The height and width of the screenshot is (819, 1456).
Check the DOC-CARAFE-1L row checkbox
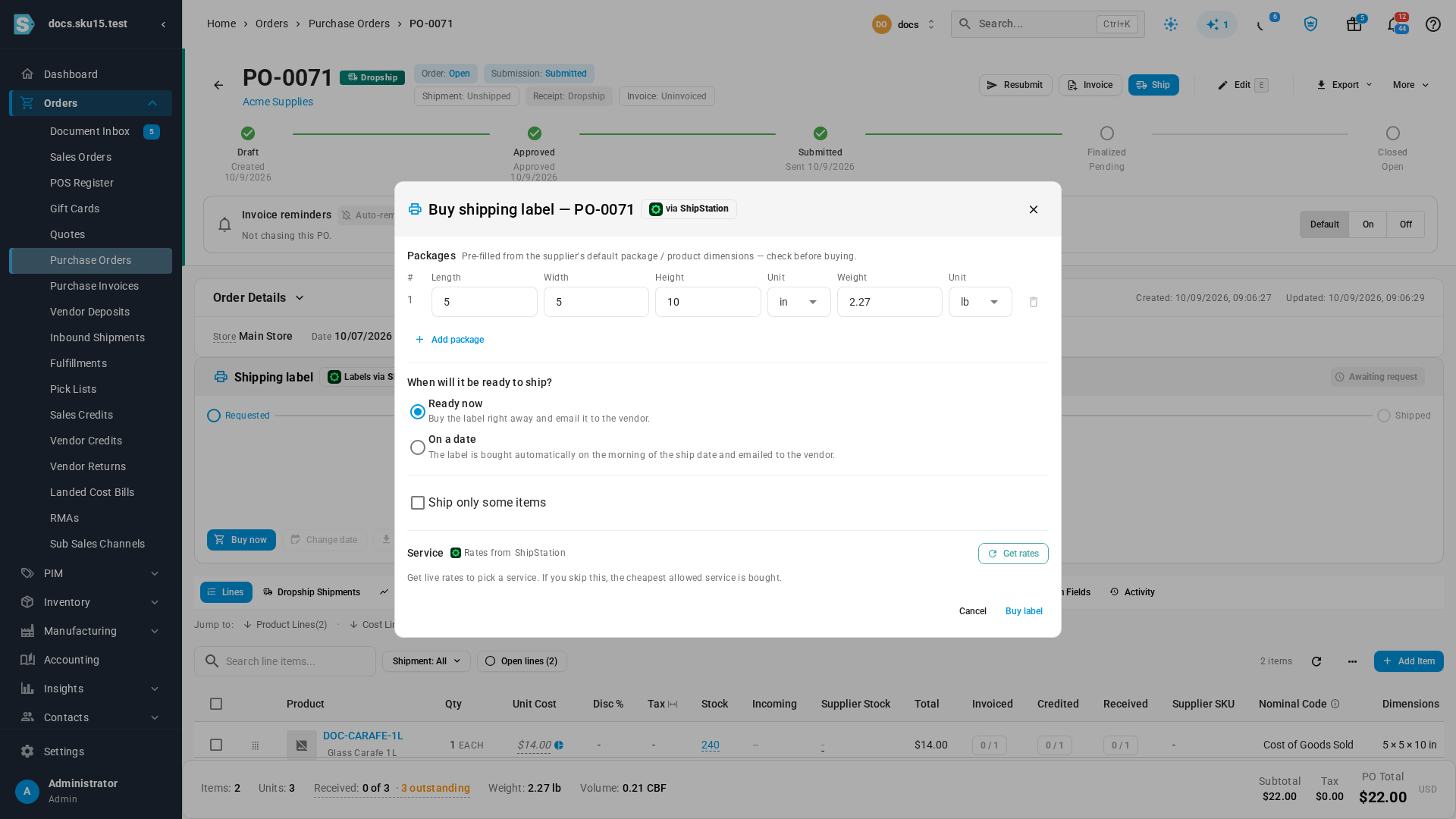[x=216, y=745]
